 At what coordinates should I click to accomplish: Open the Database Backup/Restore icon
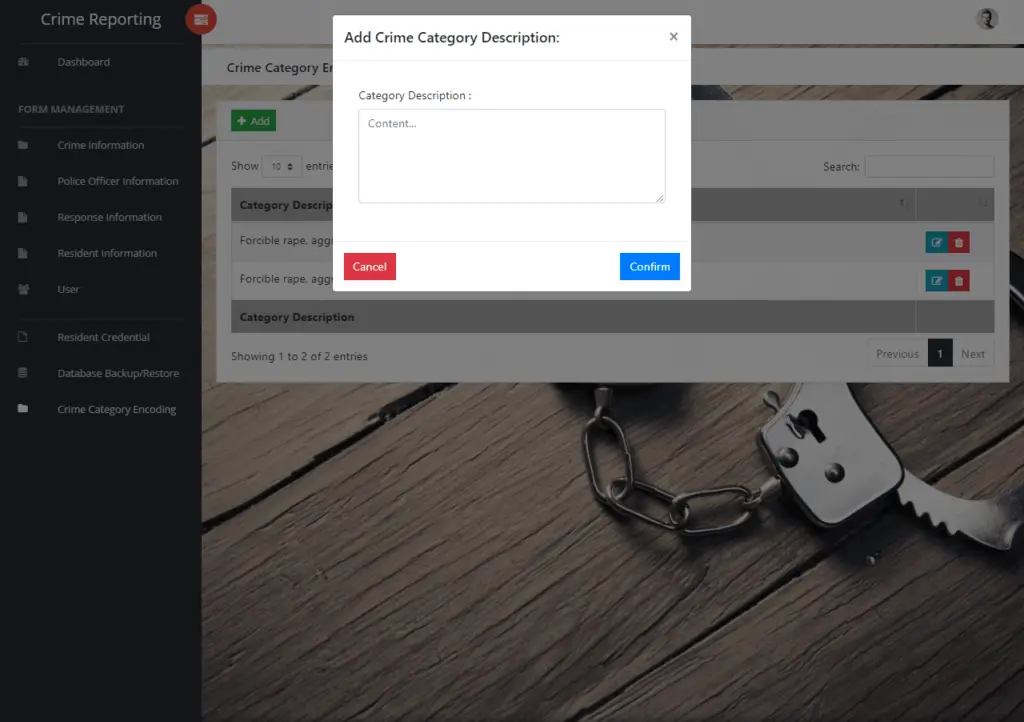click(x=22, y=373)
